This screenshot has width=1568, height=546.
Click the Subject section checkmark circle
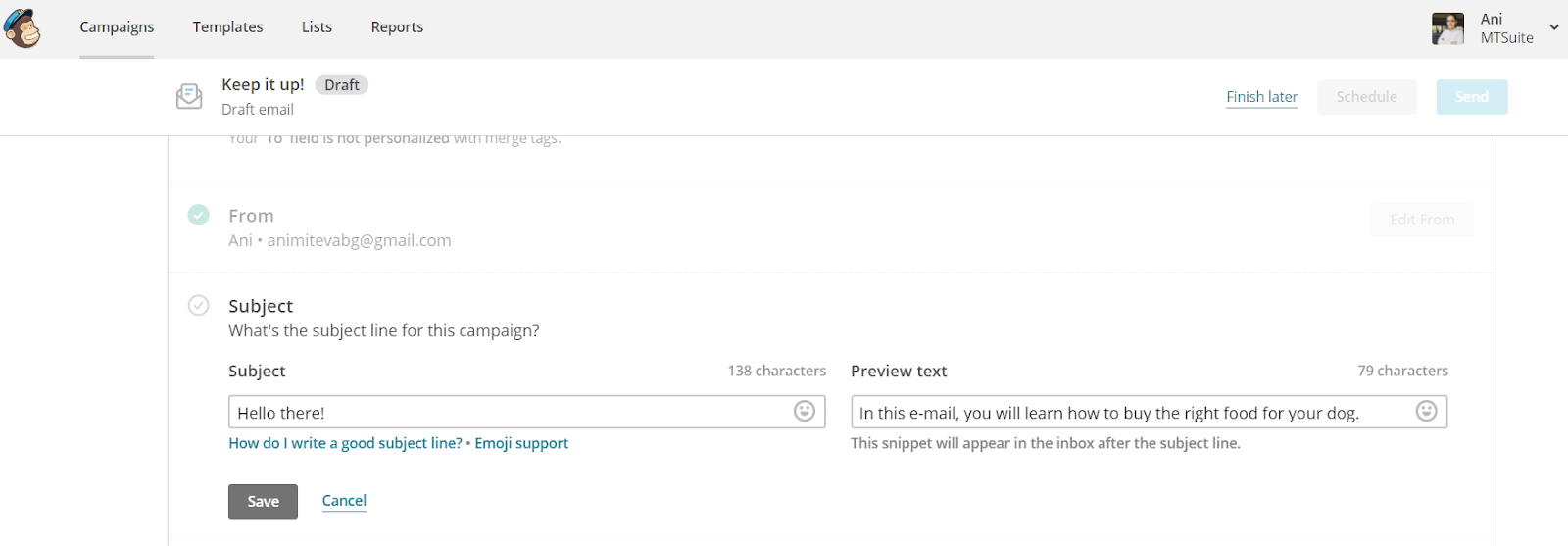coord(199,305)
